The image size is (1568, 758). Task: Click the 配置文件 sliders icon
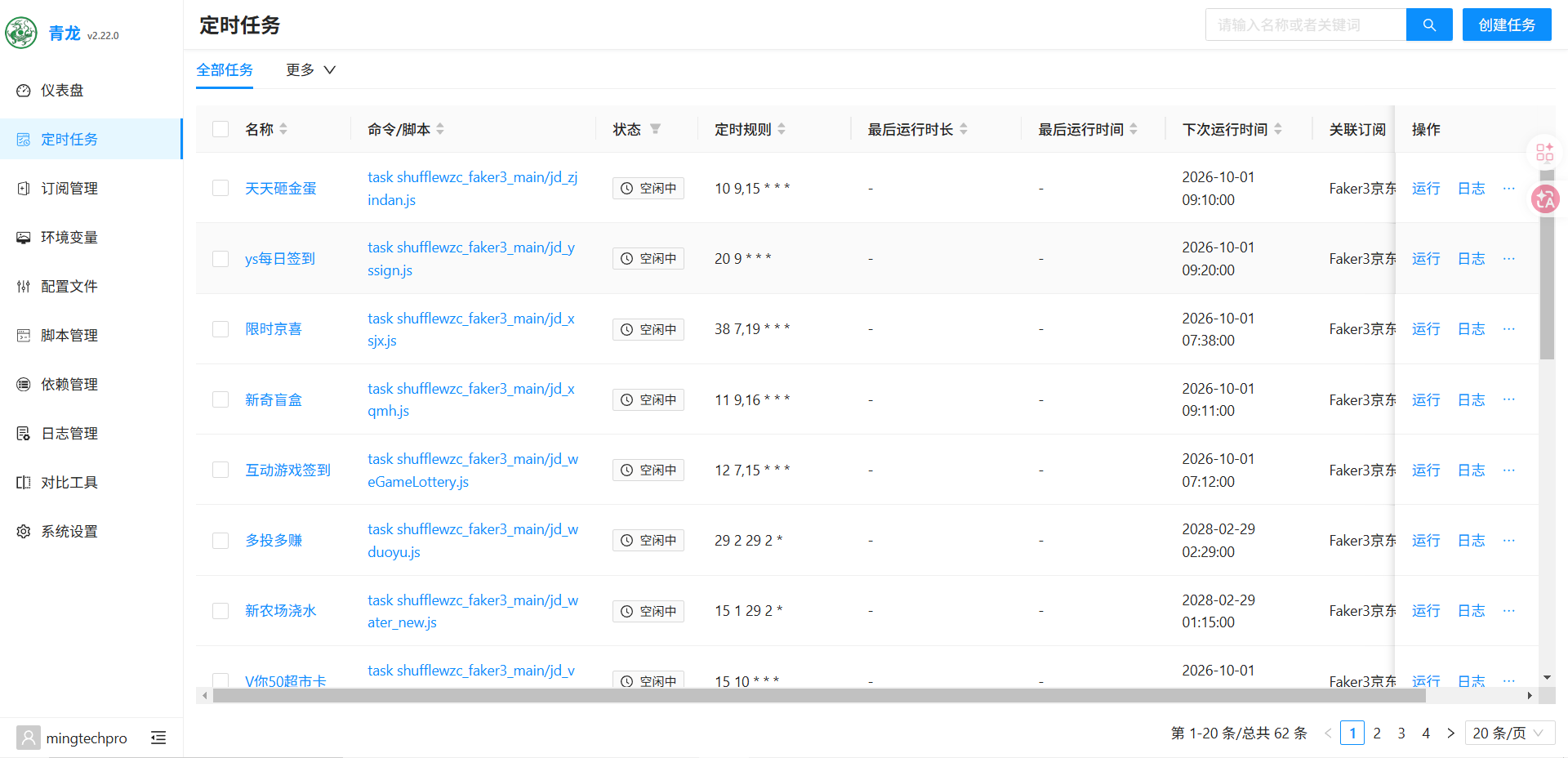click(x=24, y=287)
